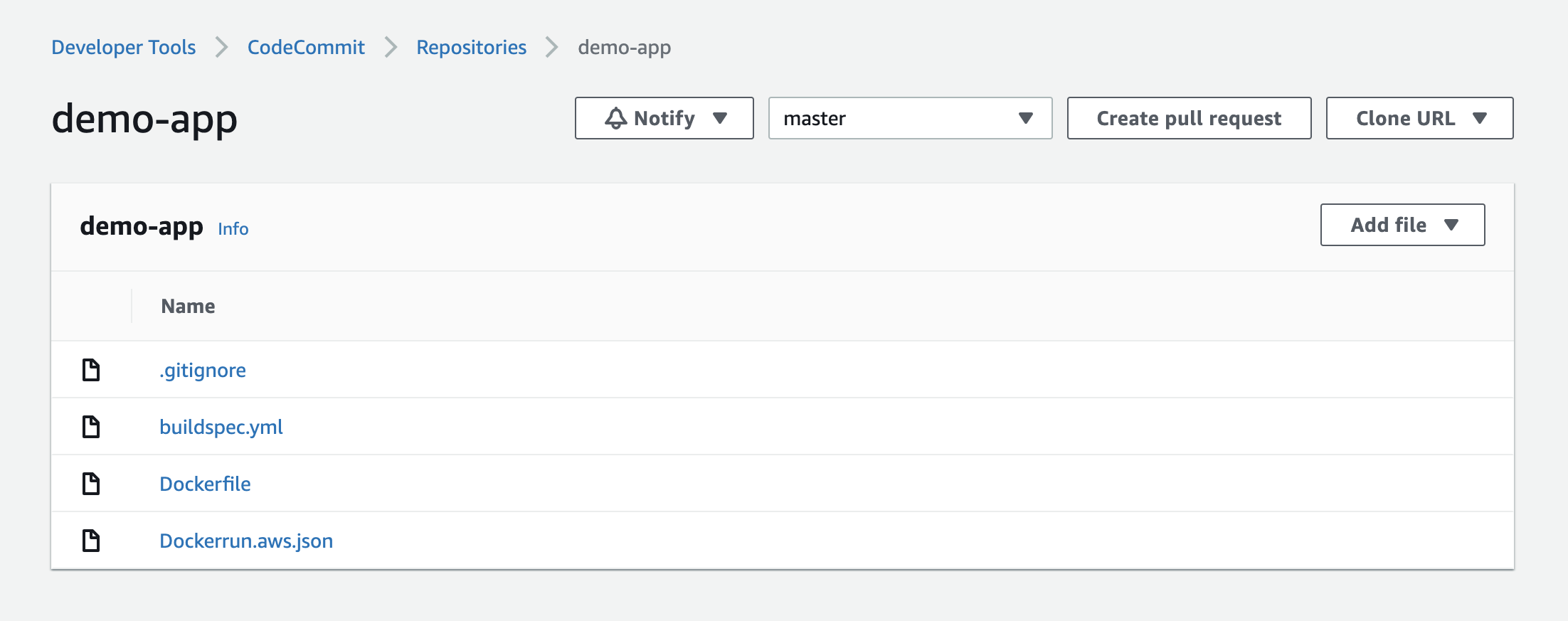This screenshot has width=1568, height=621.
Task: Go to CodeCommit breadcrumb link
Action: (x=306, y=47)
